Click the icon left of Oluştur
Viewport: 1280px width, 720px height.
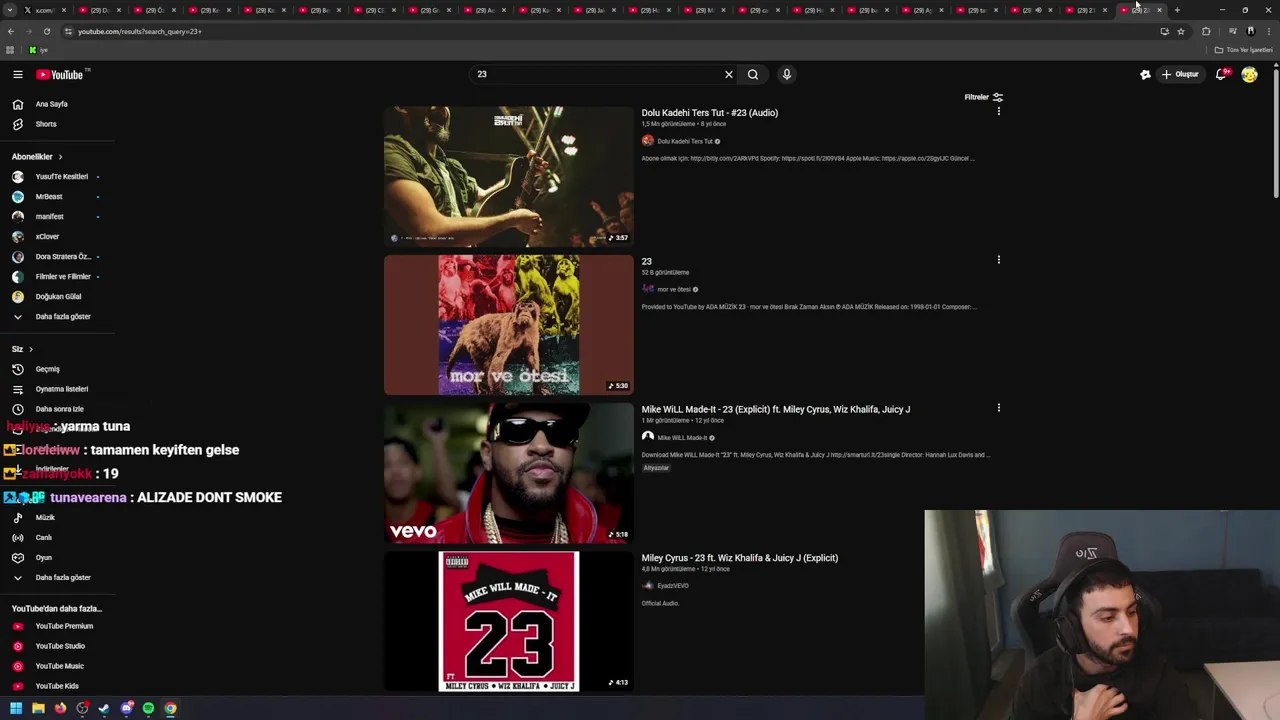pyautogui.click(x=1145, y=74)
